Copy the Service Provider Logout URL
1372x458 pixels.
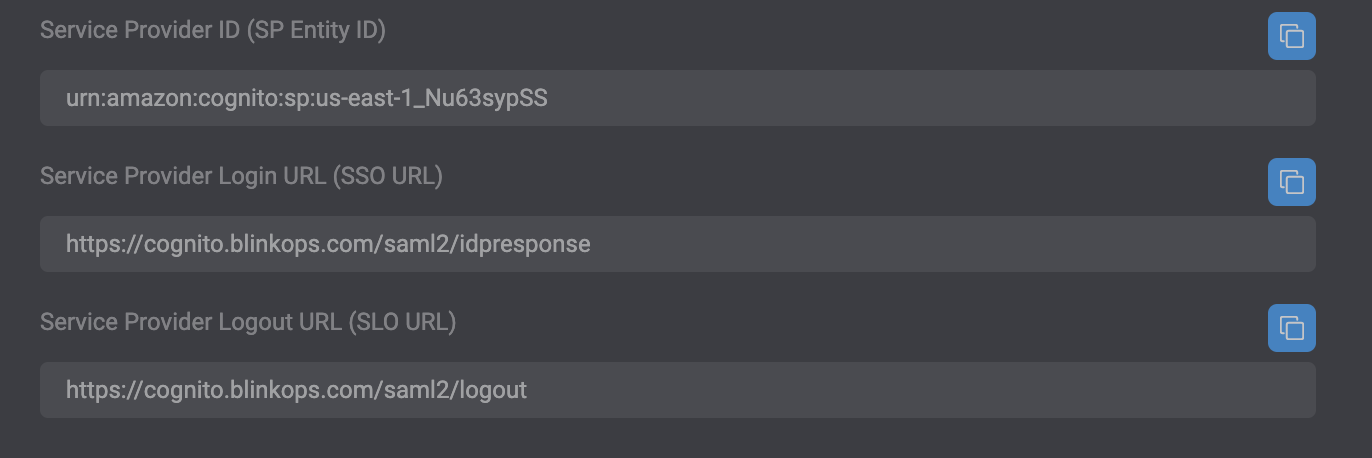1291,328
